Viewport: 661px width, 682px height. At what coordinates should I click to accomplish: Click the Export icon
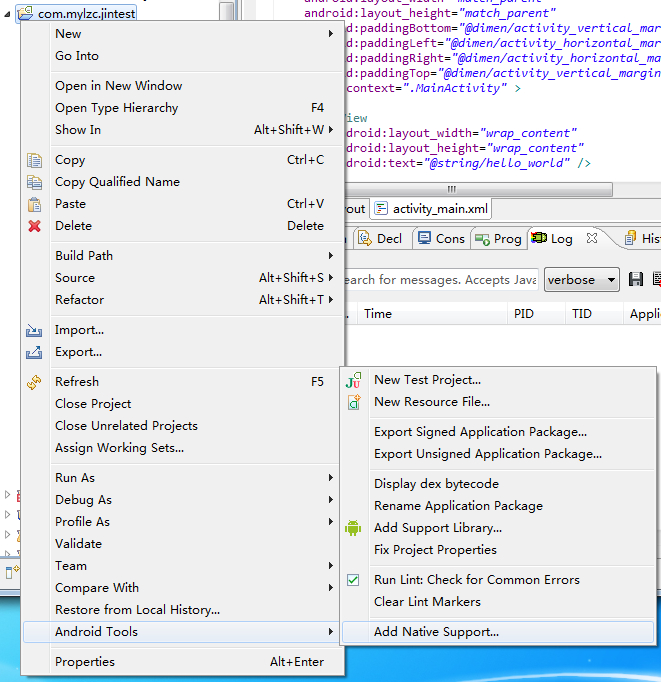pos(34,352)
